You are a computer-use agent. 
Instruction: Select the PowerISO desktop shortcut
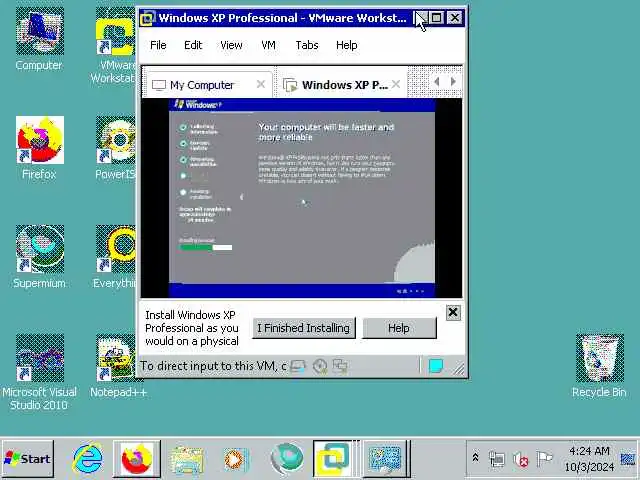point(115,148)
